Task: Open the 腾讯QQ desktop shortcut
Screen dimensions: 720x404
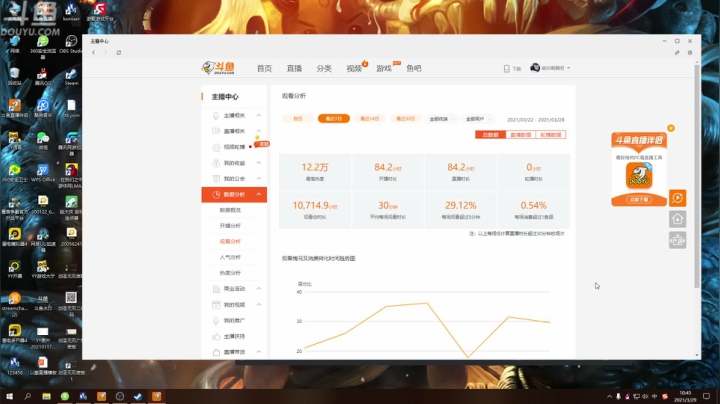Action: [x=43, y=77]
